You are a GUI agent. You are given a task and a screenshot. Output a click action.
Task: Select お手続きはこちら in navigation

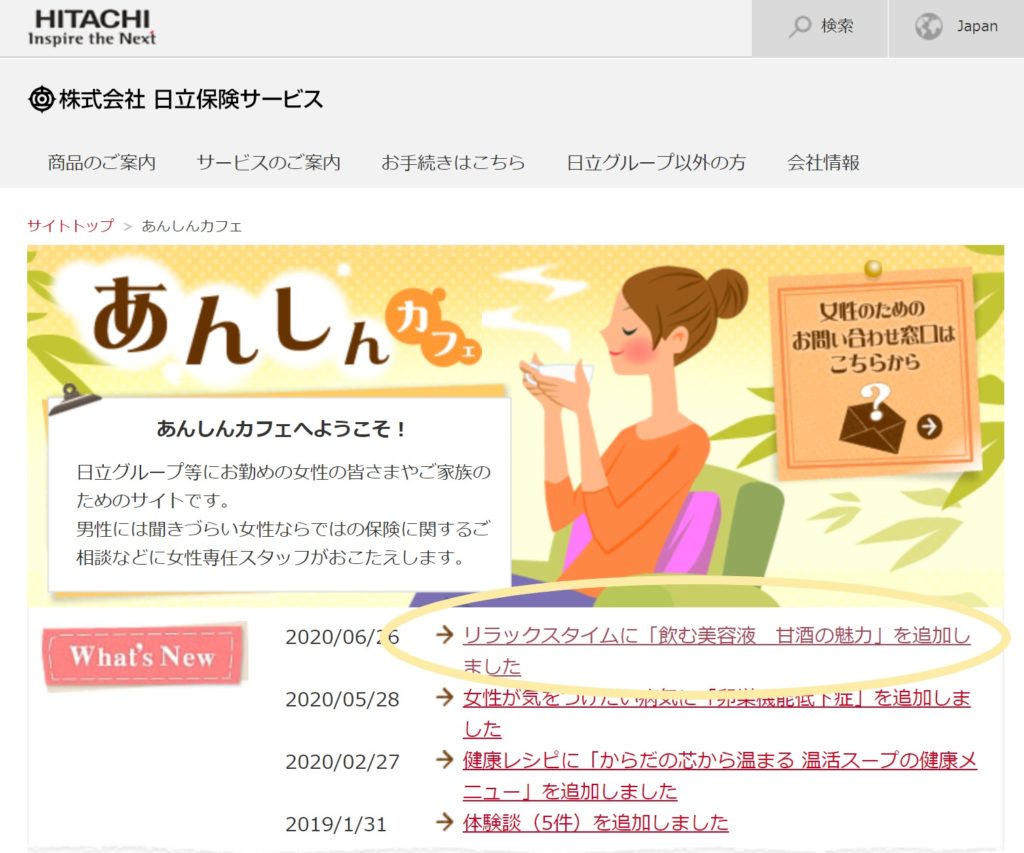coord(453,162)
